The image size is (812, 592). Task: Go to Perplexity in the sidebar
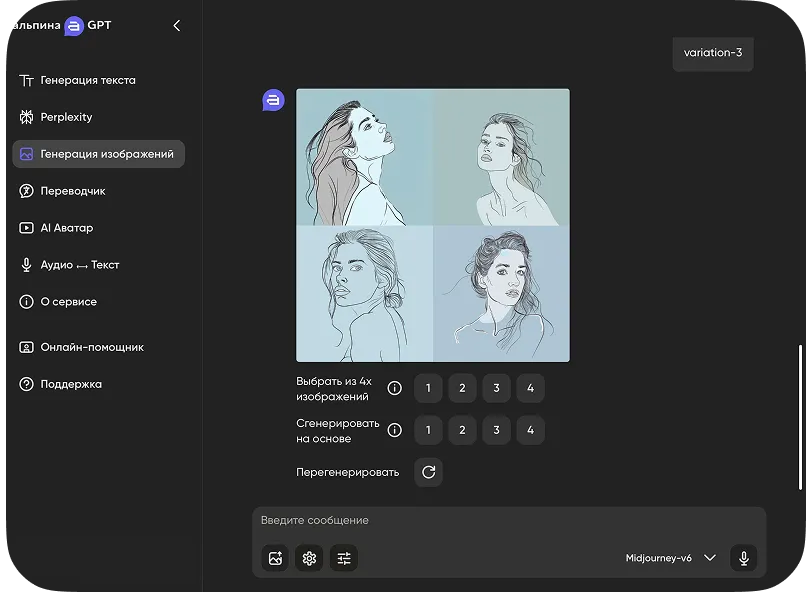[66, 117]
